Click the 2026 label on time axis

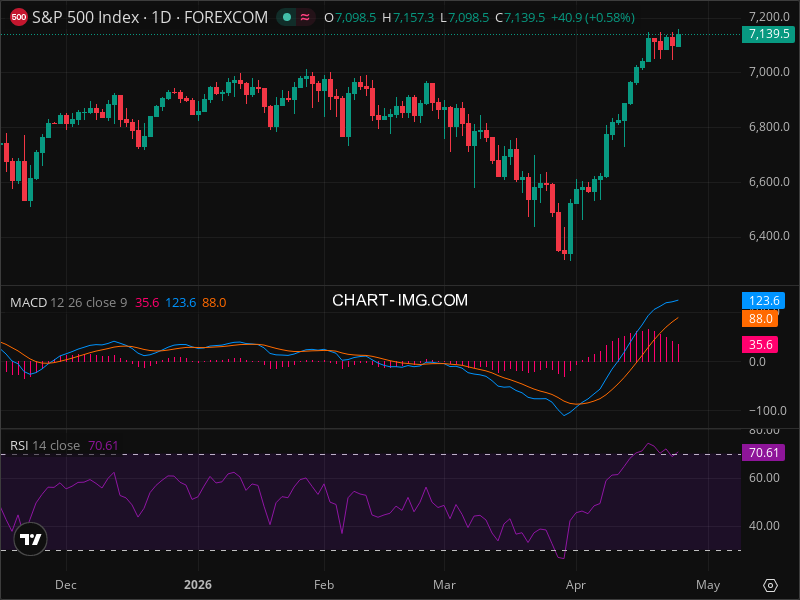tap(197, 585)
